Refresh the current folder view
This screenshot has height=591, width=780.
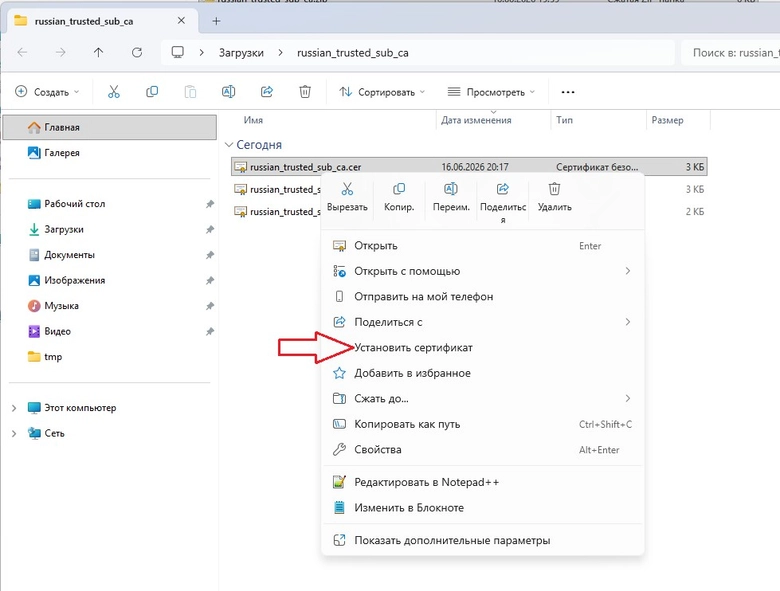(x=137, y=52)
